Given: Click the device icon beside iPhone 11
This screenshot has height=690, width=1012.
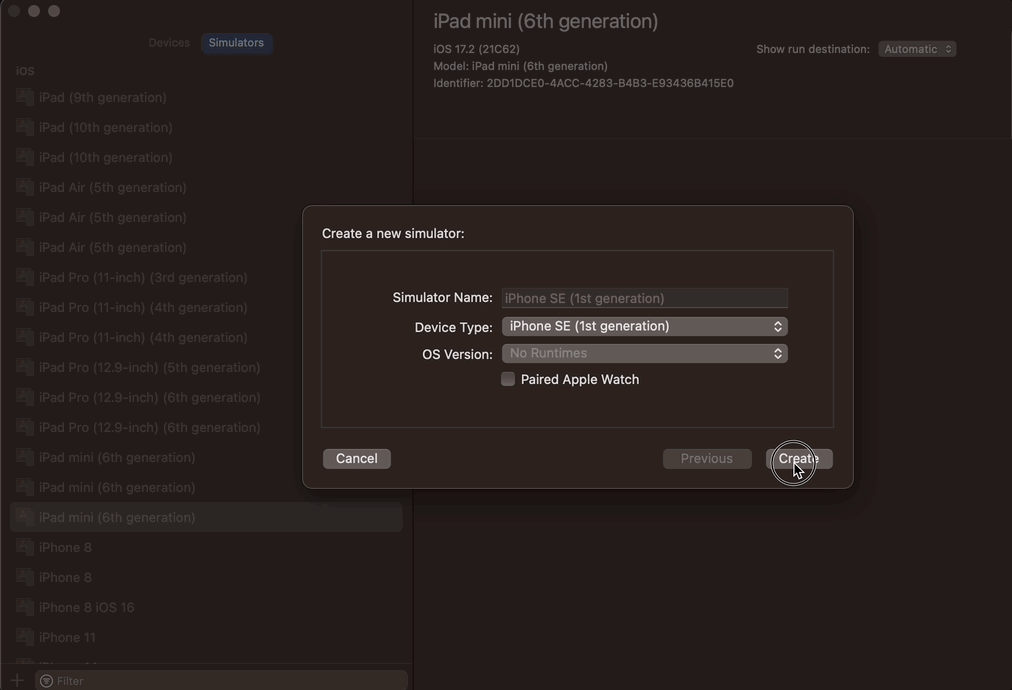Looking at the screenshot, I should (x=25, y=637).
